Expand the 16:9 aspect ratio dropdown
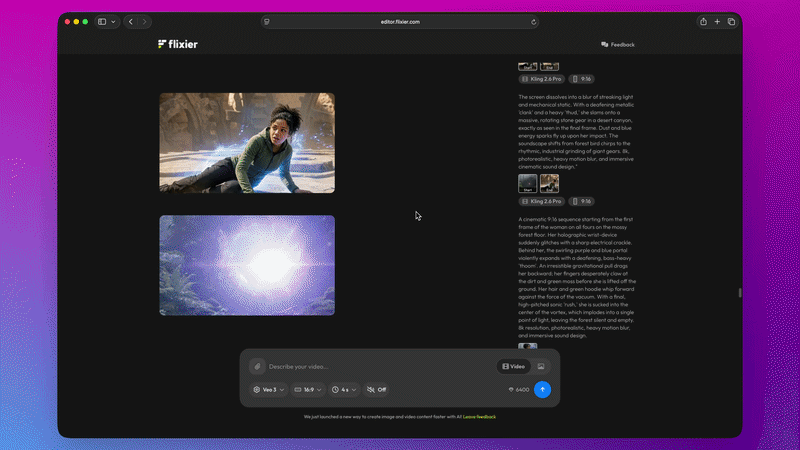The height and width of the screenshot is (450, 800). pyautogui.click(x=308, y=389)
